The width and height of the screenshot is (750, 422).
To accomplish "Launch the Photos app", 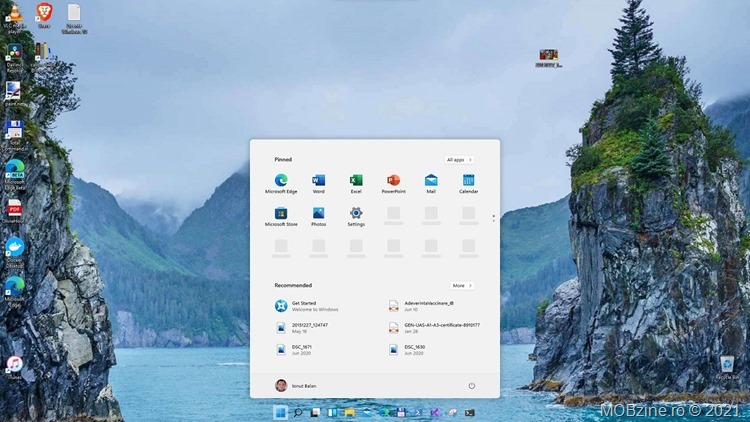I will pos(318,214).
